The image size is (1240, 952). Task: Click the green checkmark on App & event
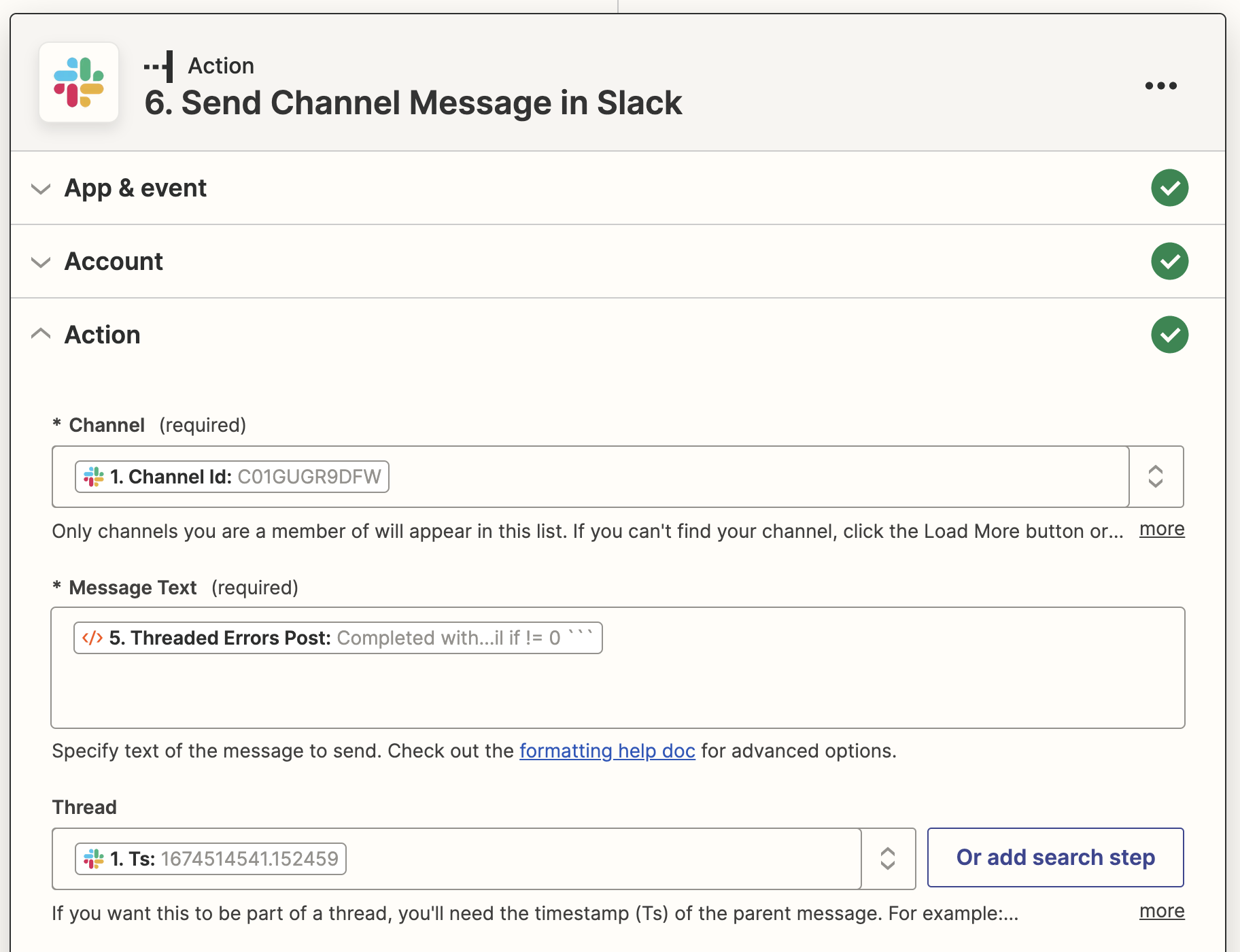1169,188
